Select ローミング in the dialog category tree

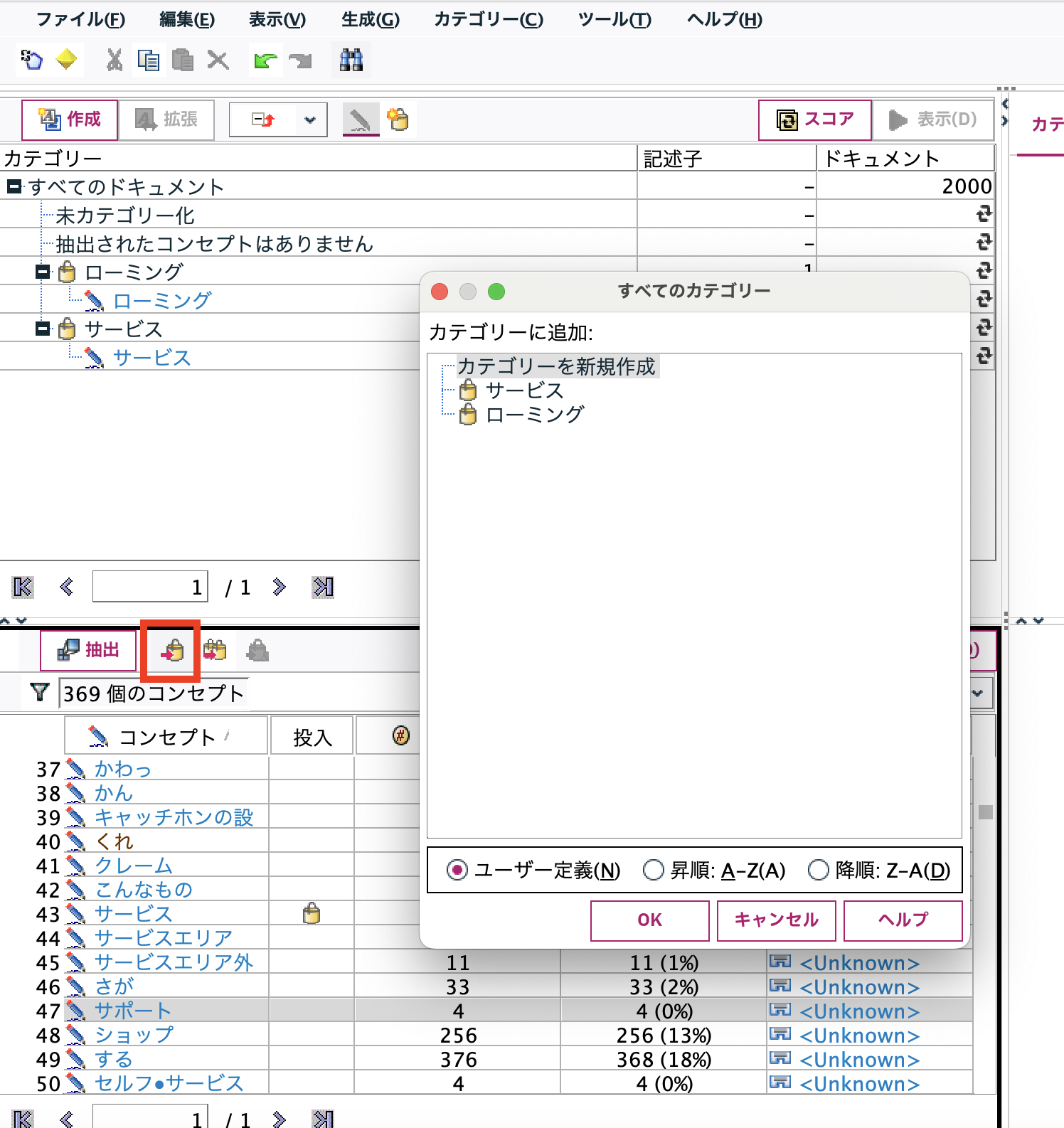(x=535, y=414)
